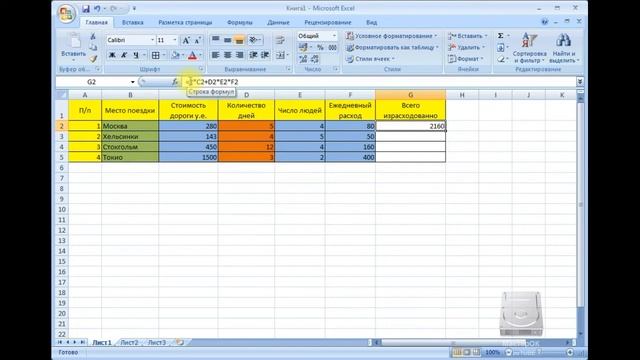Center cell text horizontally
The image size is (640, 360).
click(x=227, y=55)
